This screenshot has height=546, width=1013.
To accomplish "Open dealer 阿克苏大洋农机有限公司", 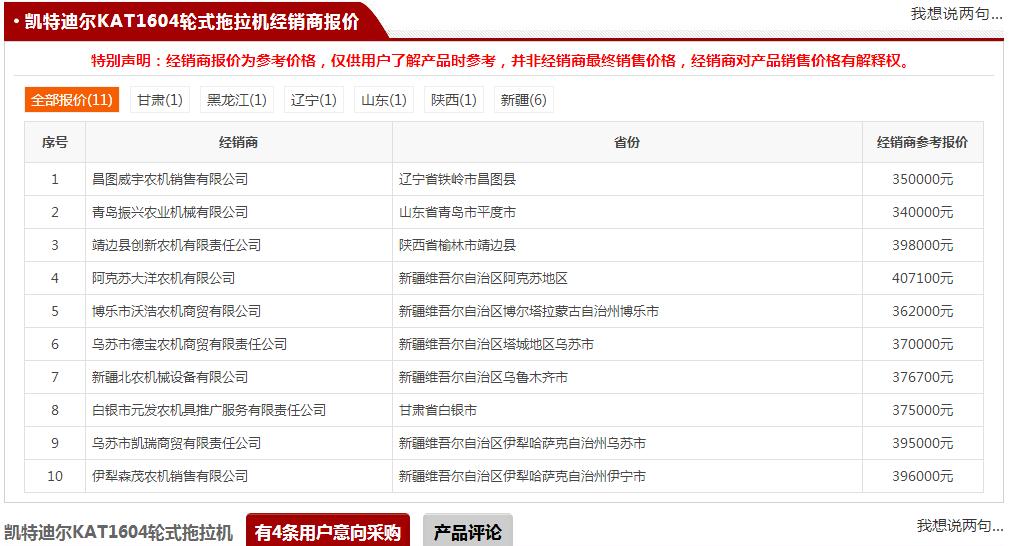I will (x=163, y=278).
